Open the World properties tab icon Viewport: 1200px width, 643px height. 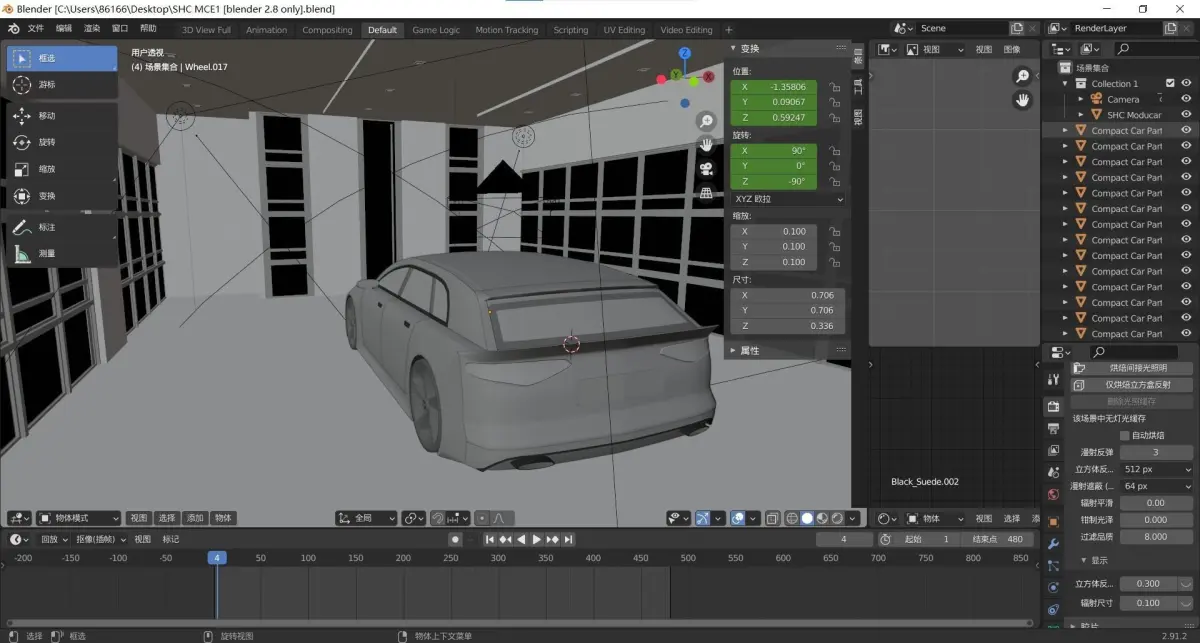(1053, 495)
